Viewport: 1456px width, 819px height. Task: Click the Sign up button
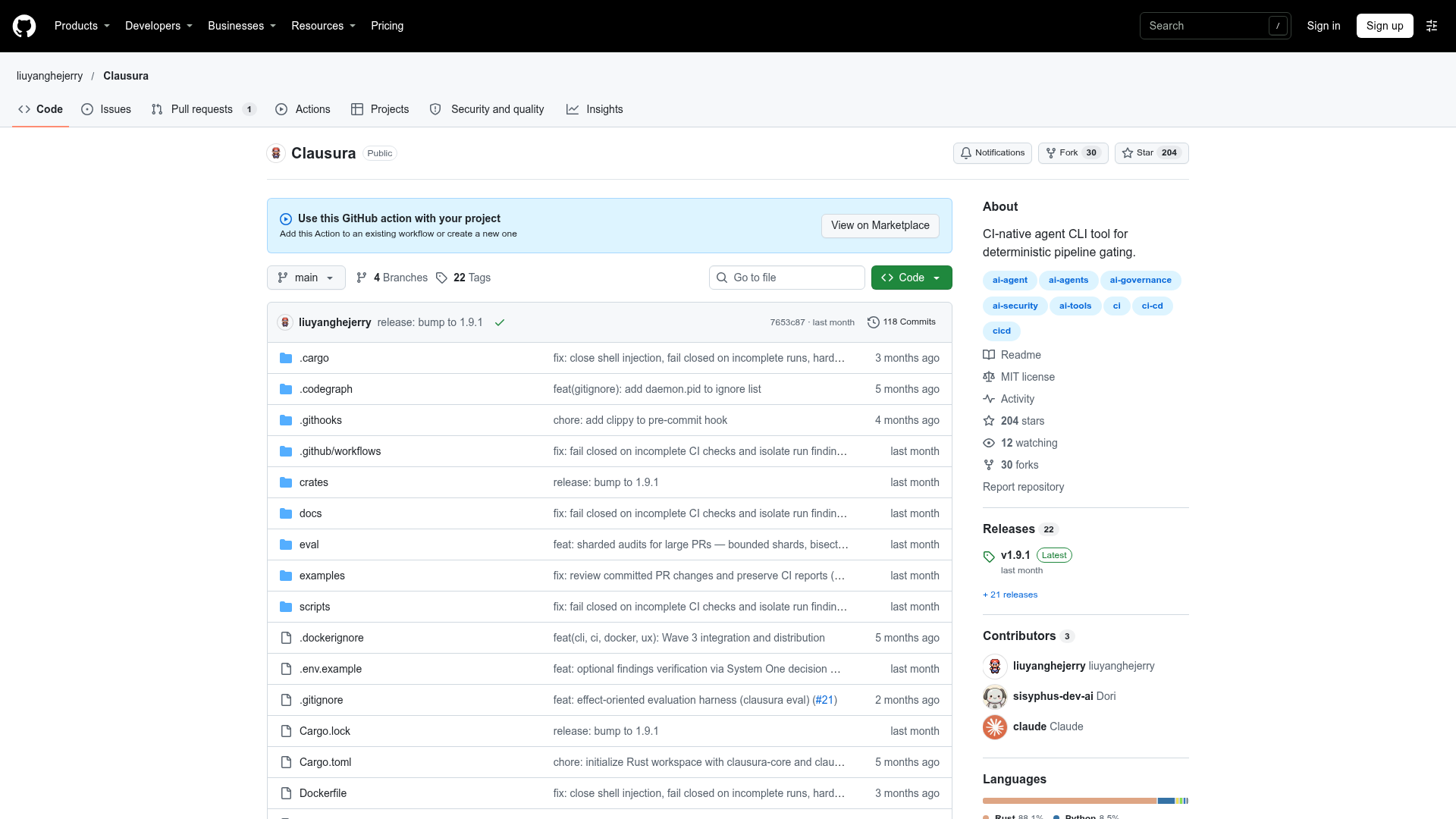1385,26
